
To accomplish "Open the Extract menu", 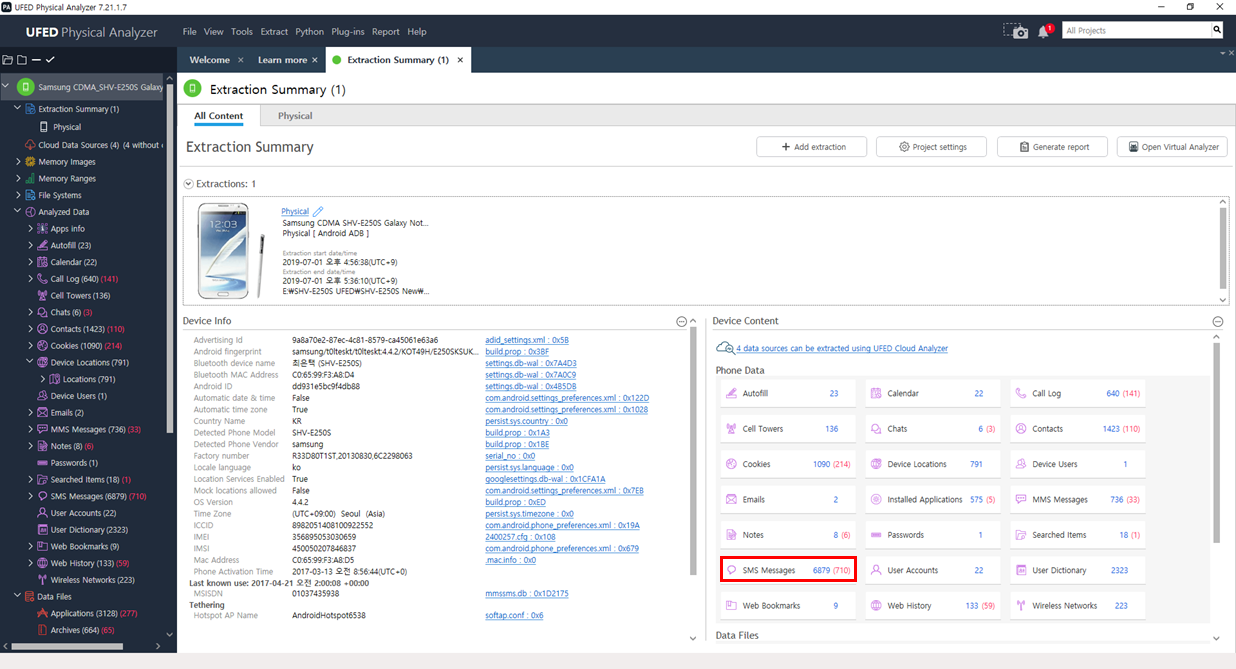I will (274, 31).
